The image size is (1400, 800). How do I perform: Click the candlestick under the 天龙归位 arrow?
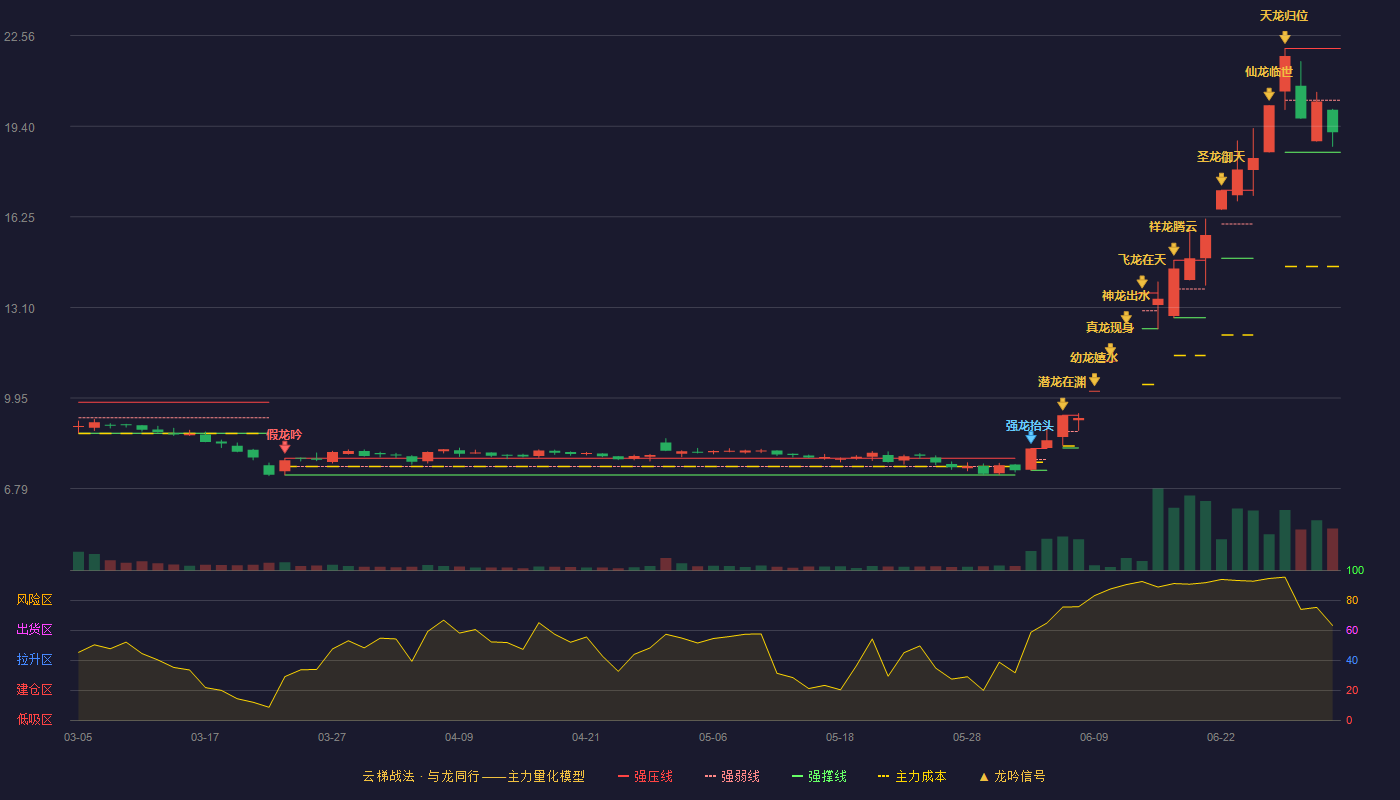pyautogui.click(x=1285, y=74)
